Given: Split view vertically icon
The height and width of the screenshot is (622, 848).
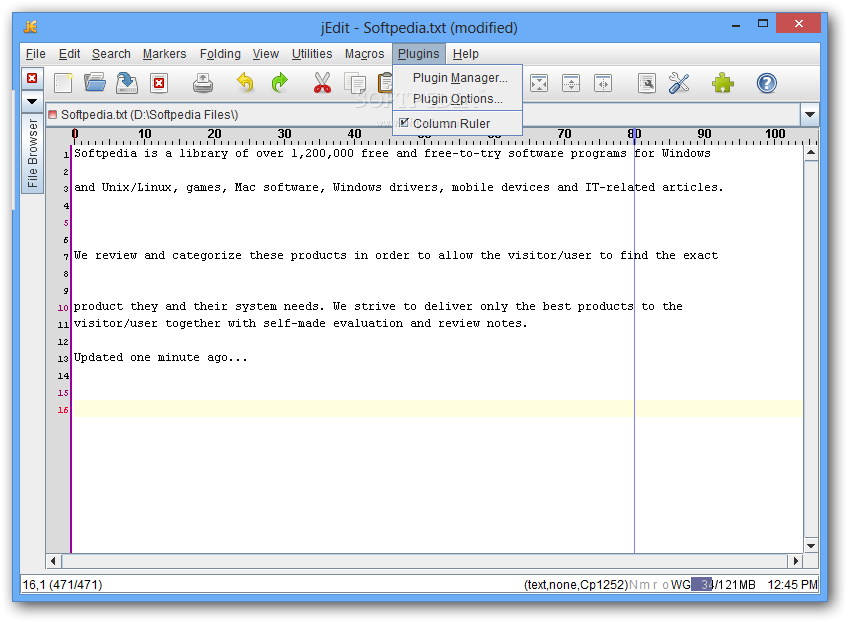Looking at the screenshot, I should tap(603, 83).
